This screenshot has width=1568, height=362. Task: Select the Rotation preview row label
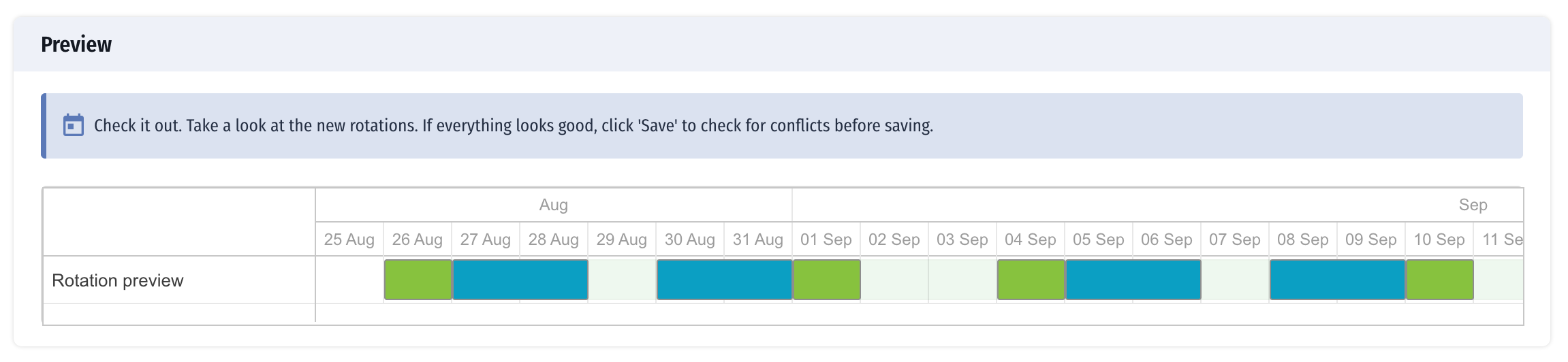pos(118,280)
